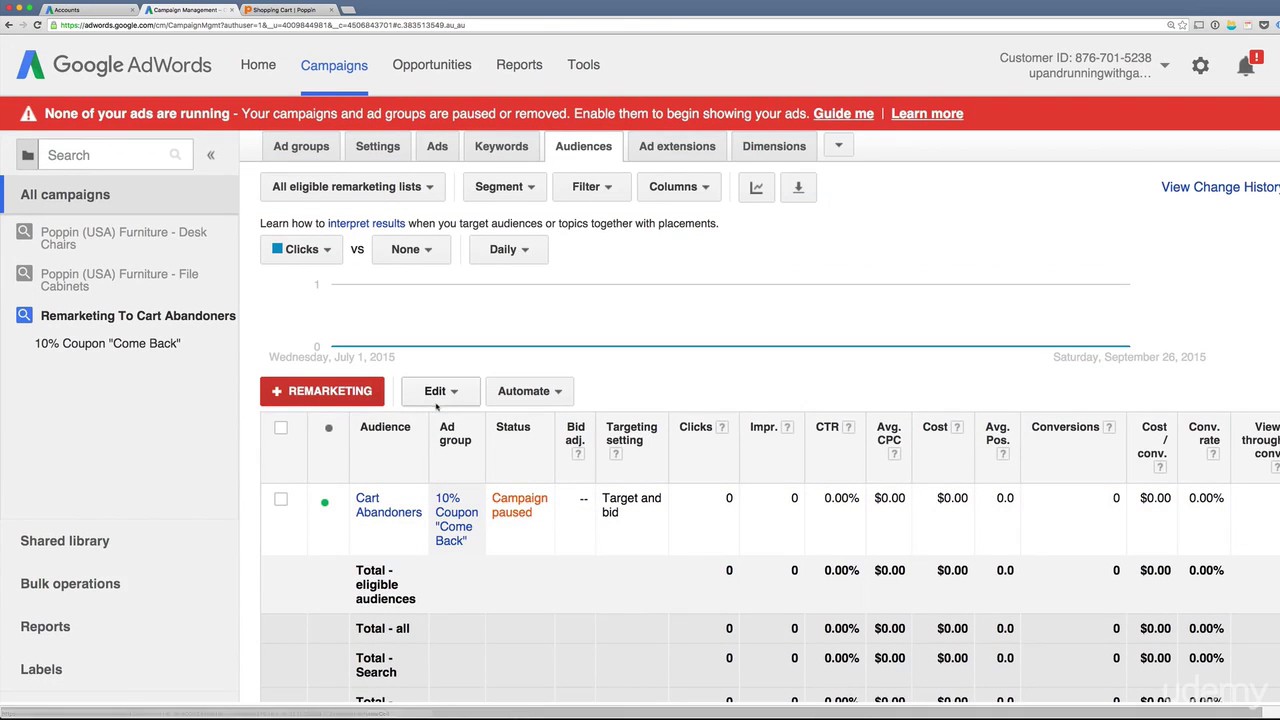Open the Daily interval dropdown
This screenshot has width=1280, height=720.
[508, 250]
